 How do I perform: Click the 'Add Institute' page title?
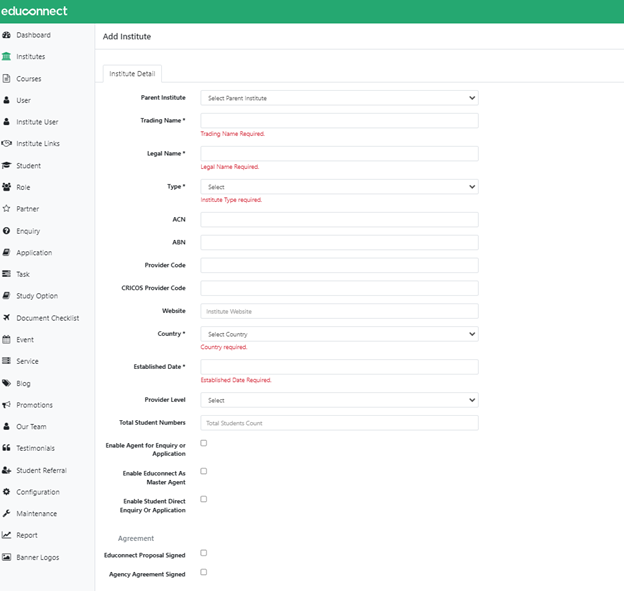pyautogui.click(x=127, y=36)
